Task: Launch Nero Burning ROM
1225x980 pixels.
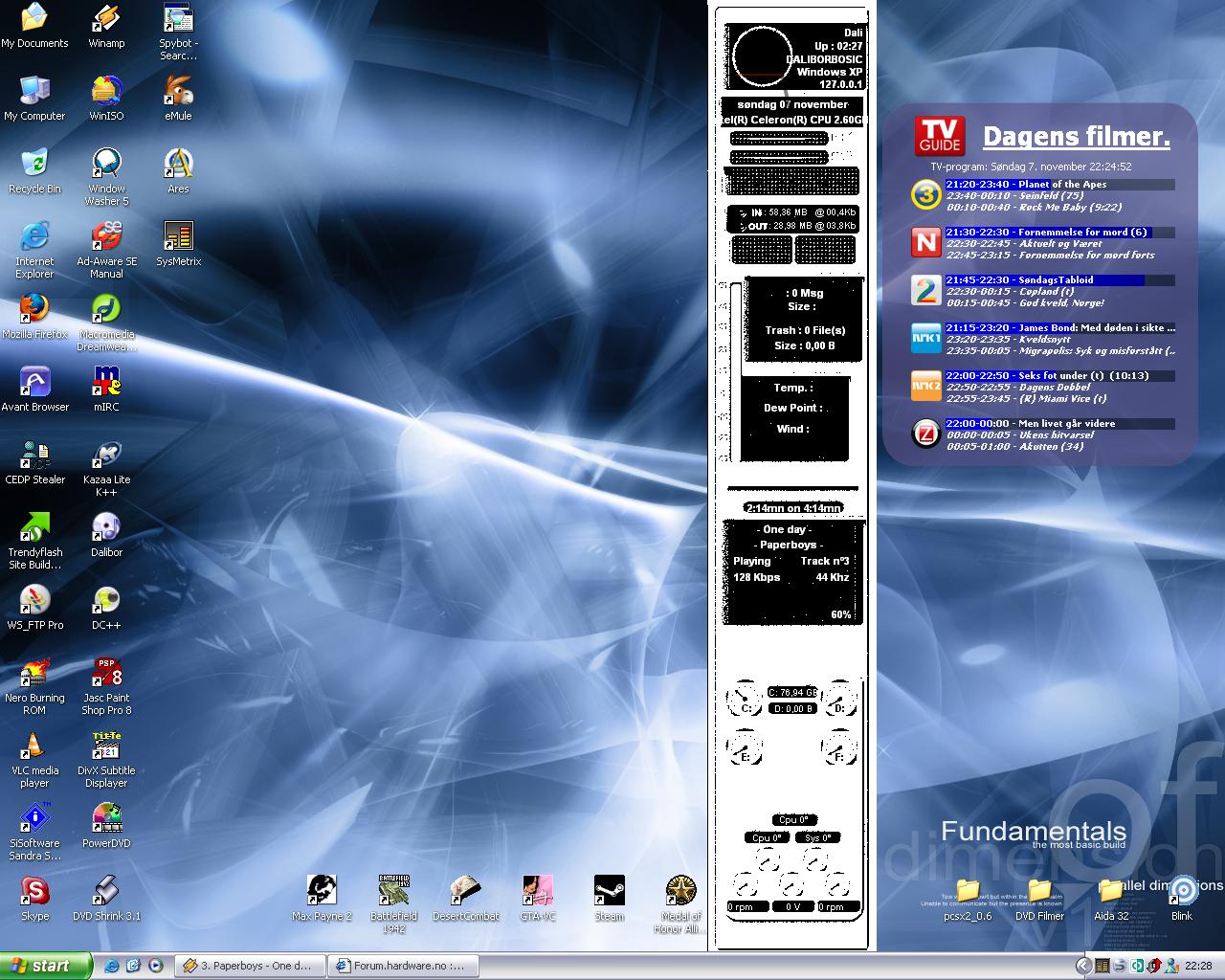Action: pos(34,687)
